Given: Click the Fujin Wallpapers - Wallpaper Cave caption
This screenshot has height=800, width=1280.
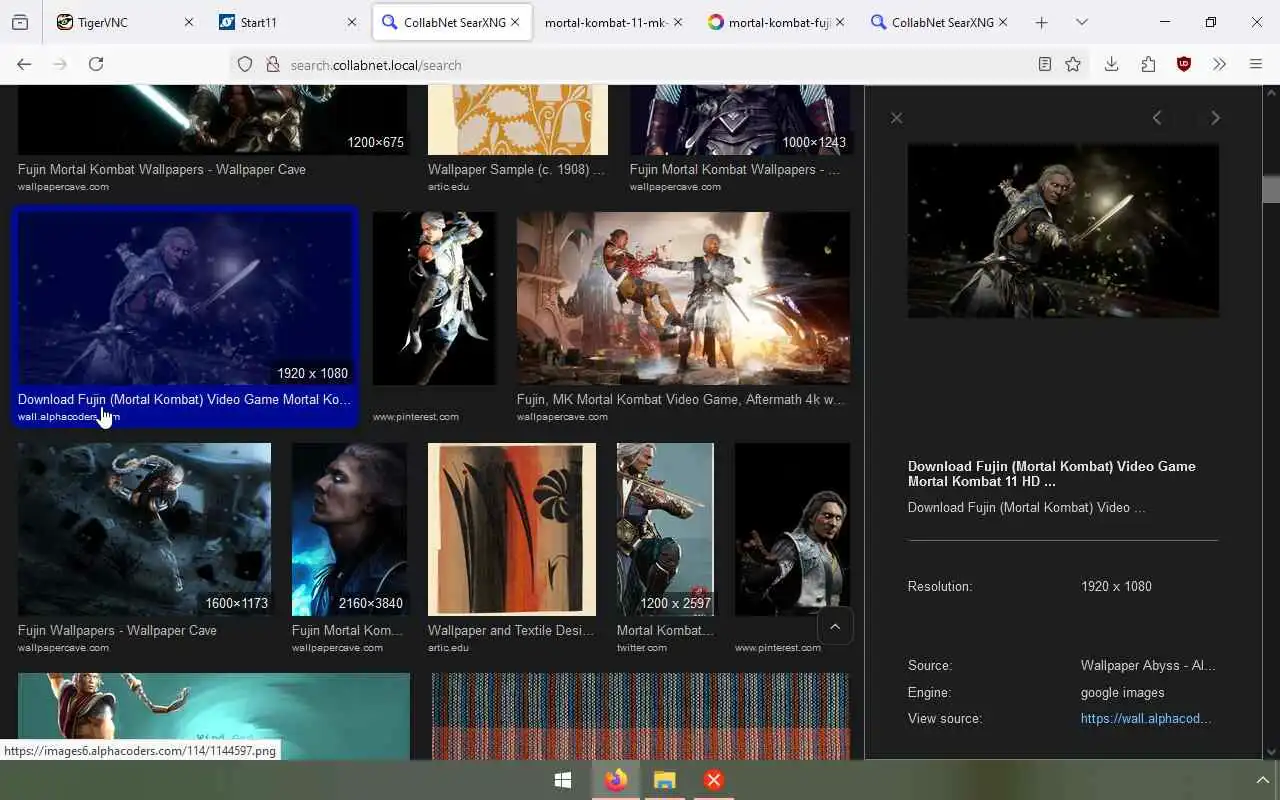Looking at the screenshot, I should coord(117,630).
